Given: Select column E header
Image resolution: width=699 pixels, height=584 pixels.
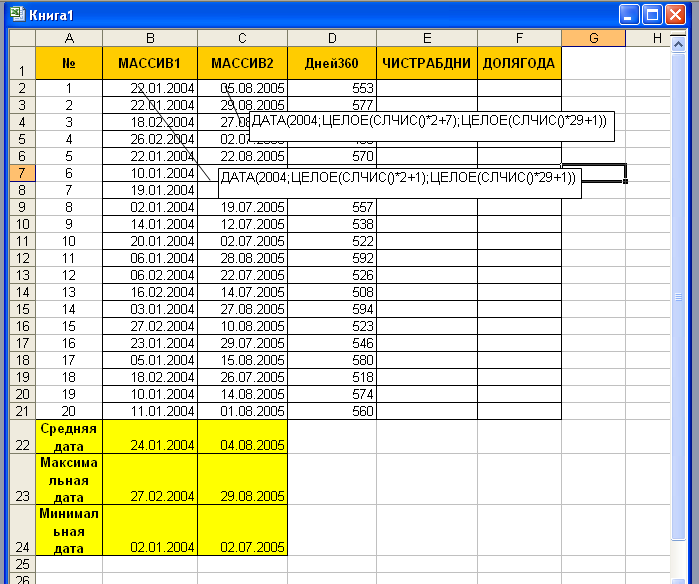Looking at the screenshot, I should click(427, 38).
